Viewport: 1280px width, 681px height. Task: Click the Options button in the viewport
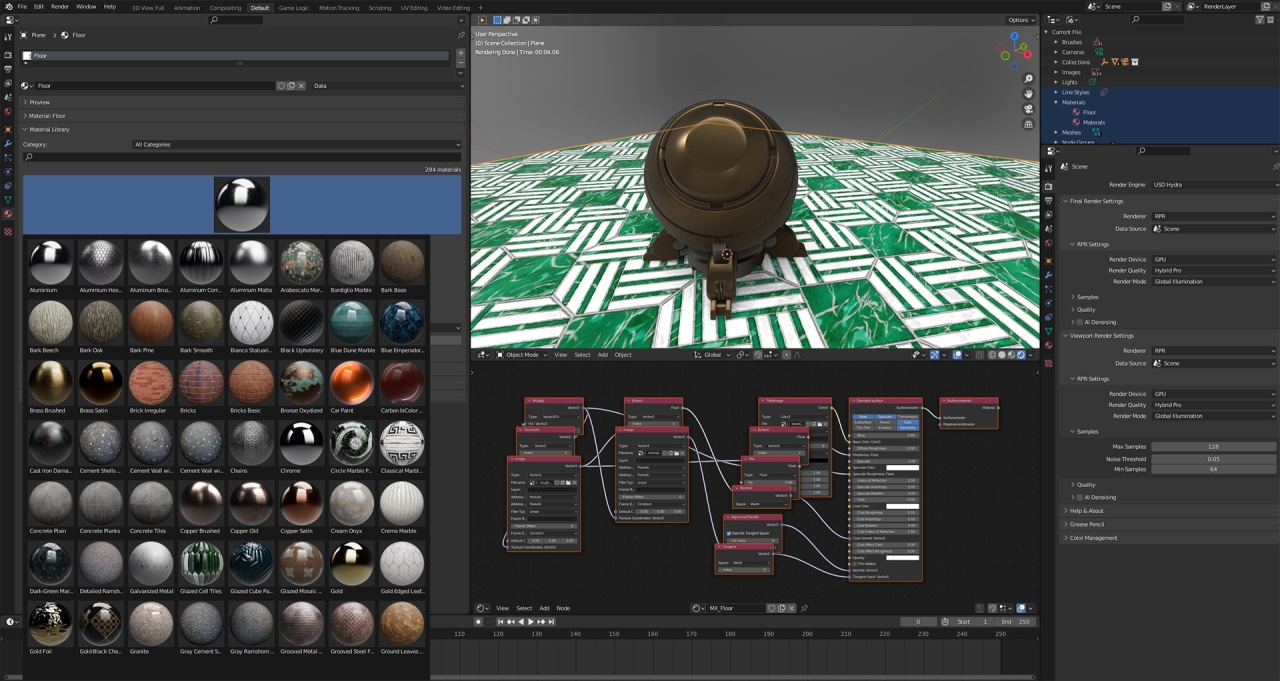pos(1019,19)
